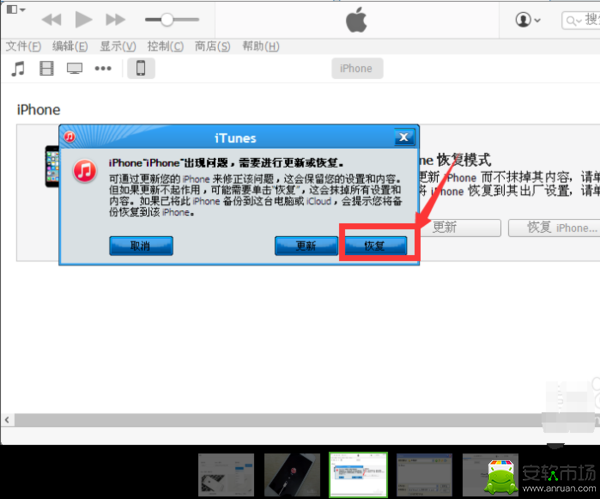Click 取消 in the iTunes dialog
The height and width of the screenshot is (499, 600).
pyautogui.click(x=141, y=246)
